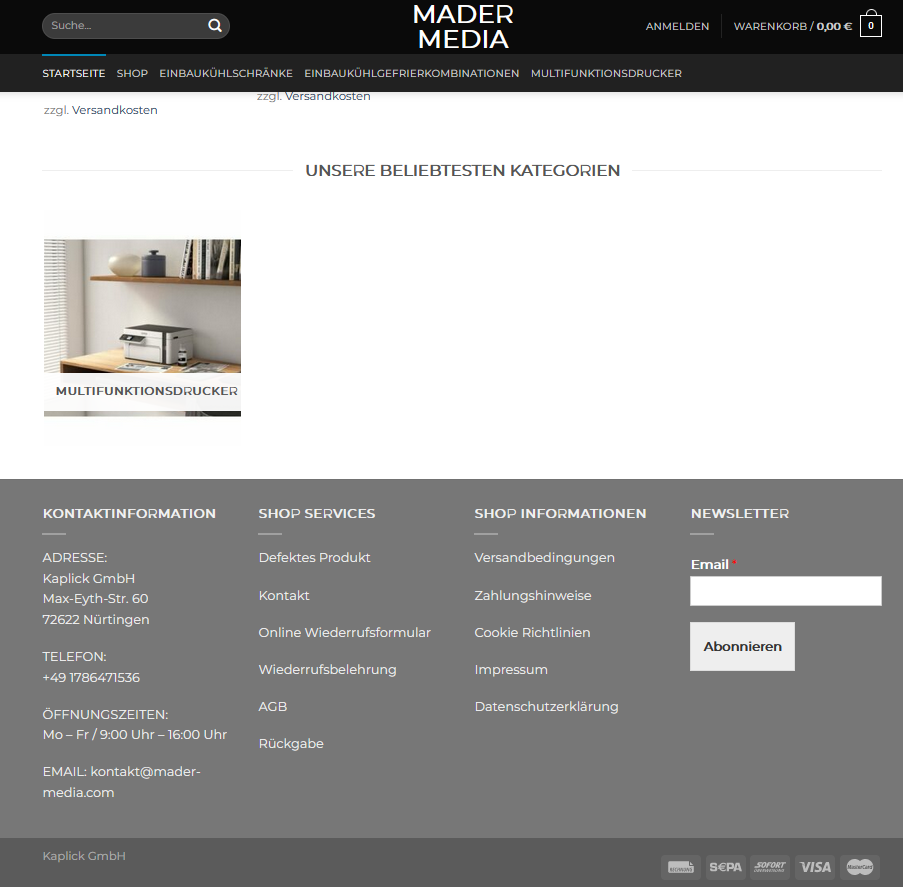Click the SEPA payment icon
Viewport: 903px width, 887px height.
[x=725, y=867]
